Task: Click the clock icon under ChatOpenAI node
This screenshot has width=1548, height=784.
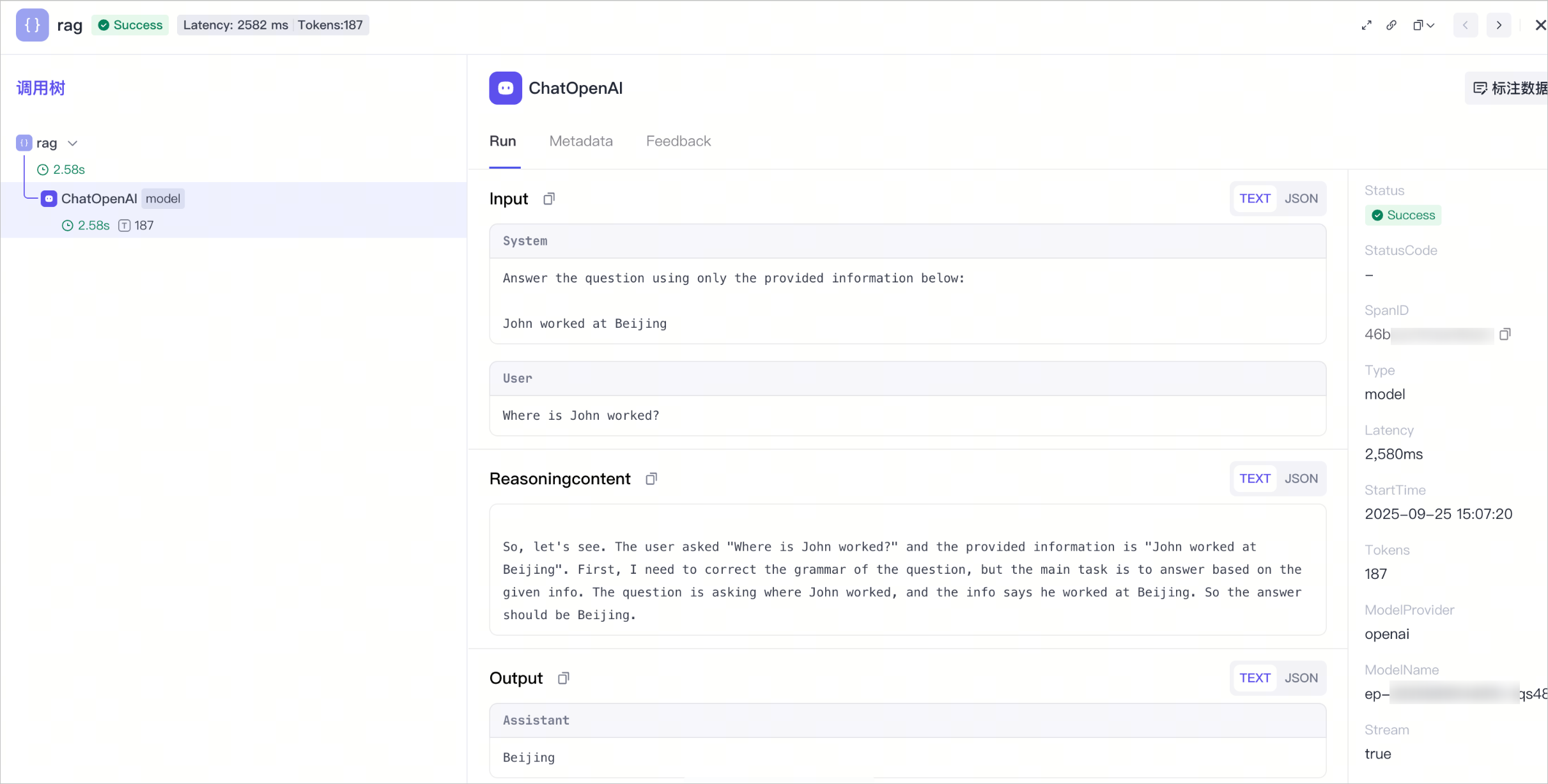Action: [67, 226]
